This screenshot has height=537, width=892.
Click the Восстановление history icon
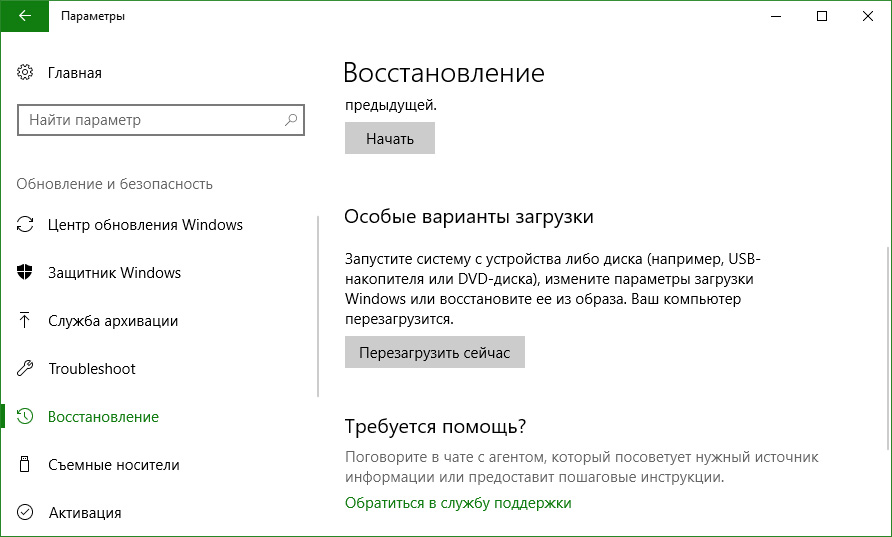click(26, 417)
